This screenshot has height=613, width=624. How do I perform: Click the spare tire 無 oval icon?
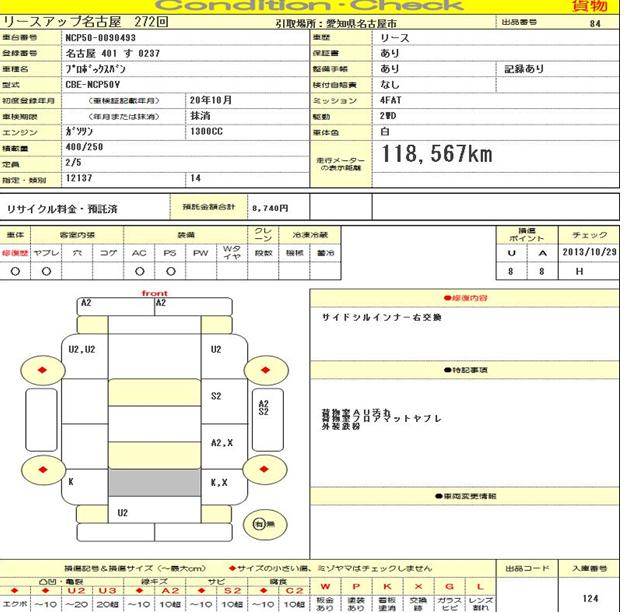coord(264,524)
